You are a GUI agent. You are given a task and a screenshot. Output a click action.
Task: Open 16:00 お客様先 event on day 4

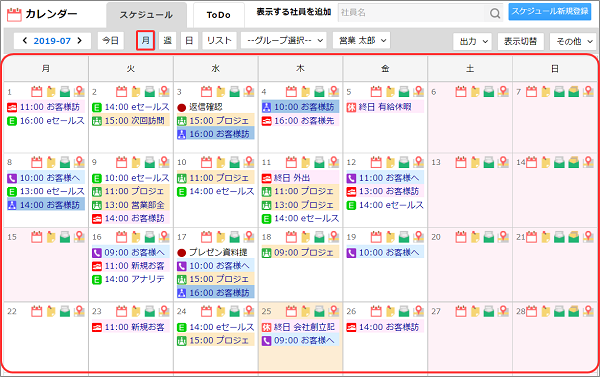click(x=300, y=121)
